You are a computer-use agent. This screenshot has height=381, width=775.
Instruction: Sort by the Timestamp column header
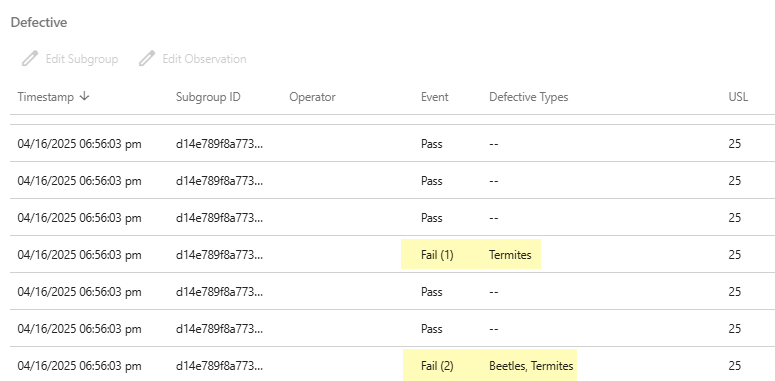pos(45,97)
